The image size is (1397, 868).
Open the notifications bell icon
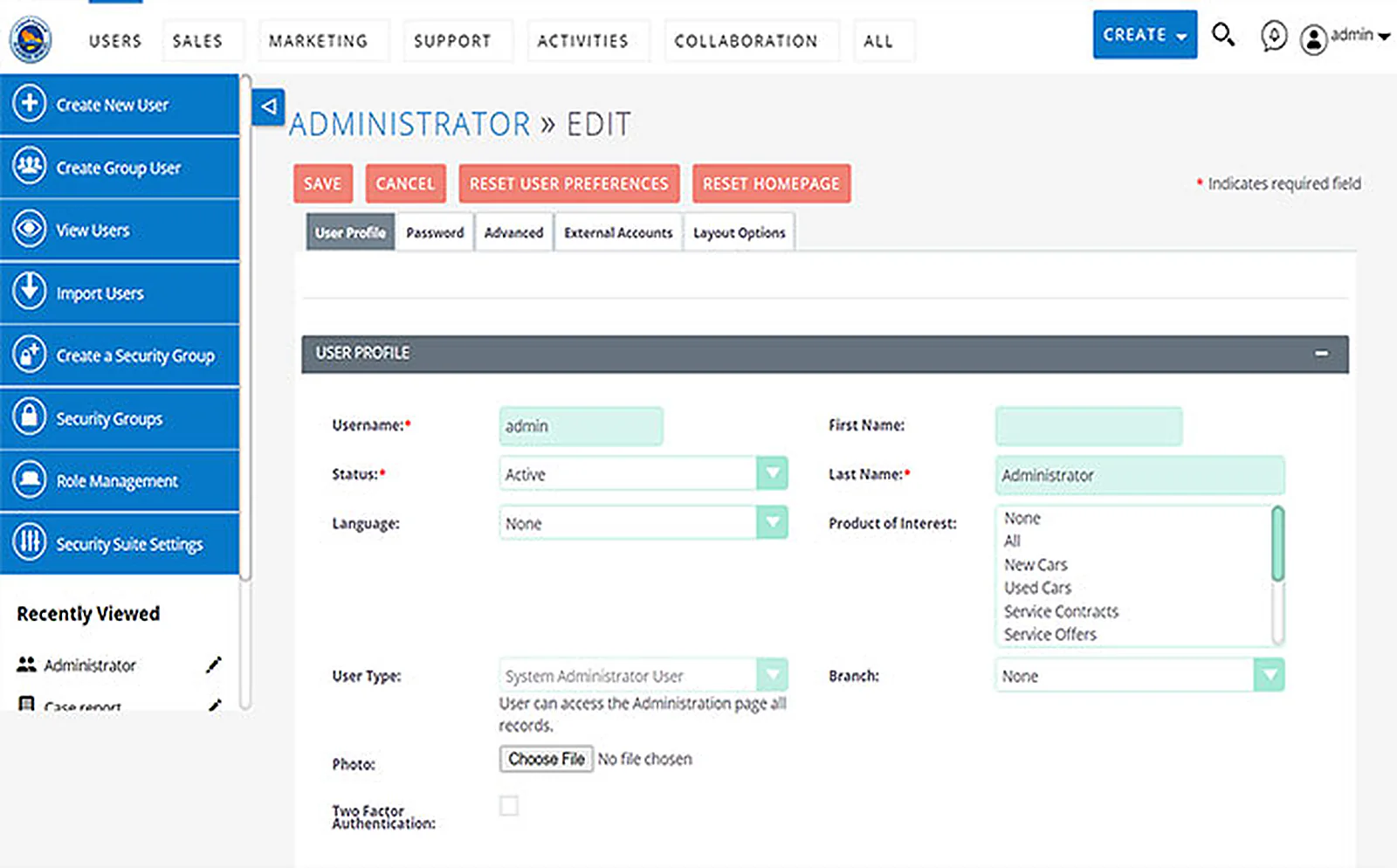click(x=1274, y=36)
